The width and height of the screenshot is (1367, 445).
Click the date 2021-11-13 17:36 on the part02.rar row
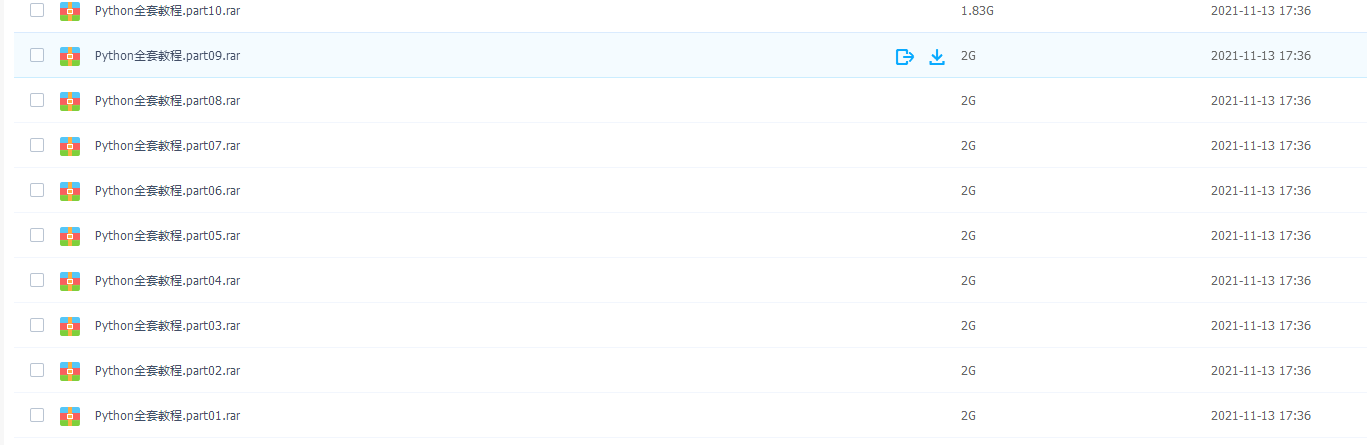coord(1260,371)
